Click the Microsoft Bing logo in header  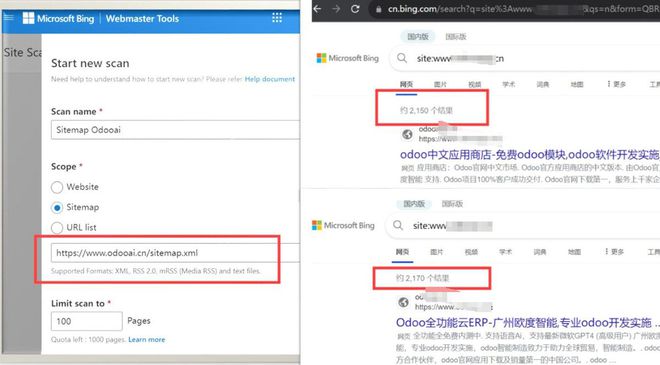point(59,18)
